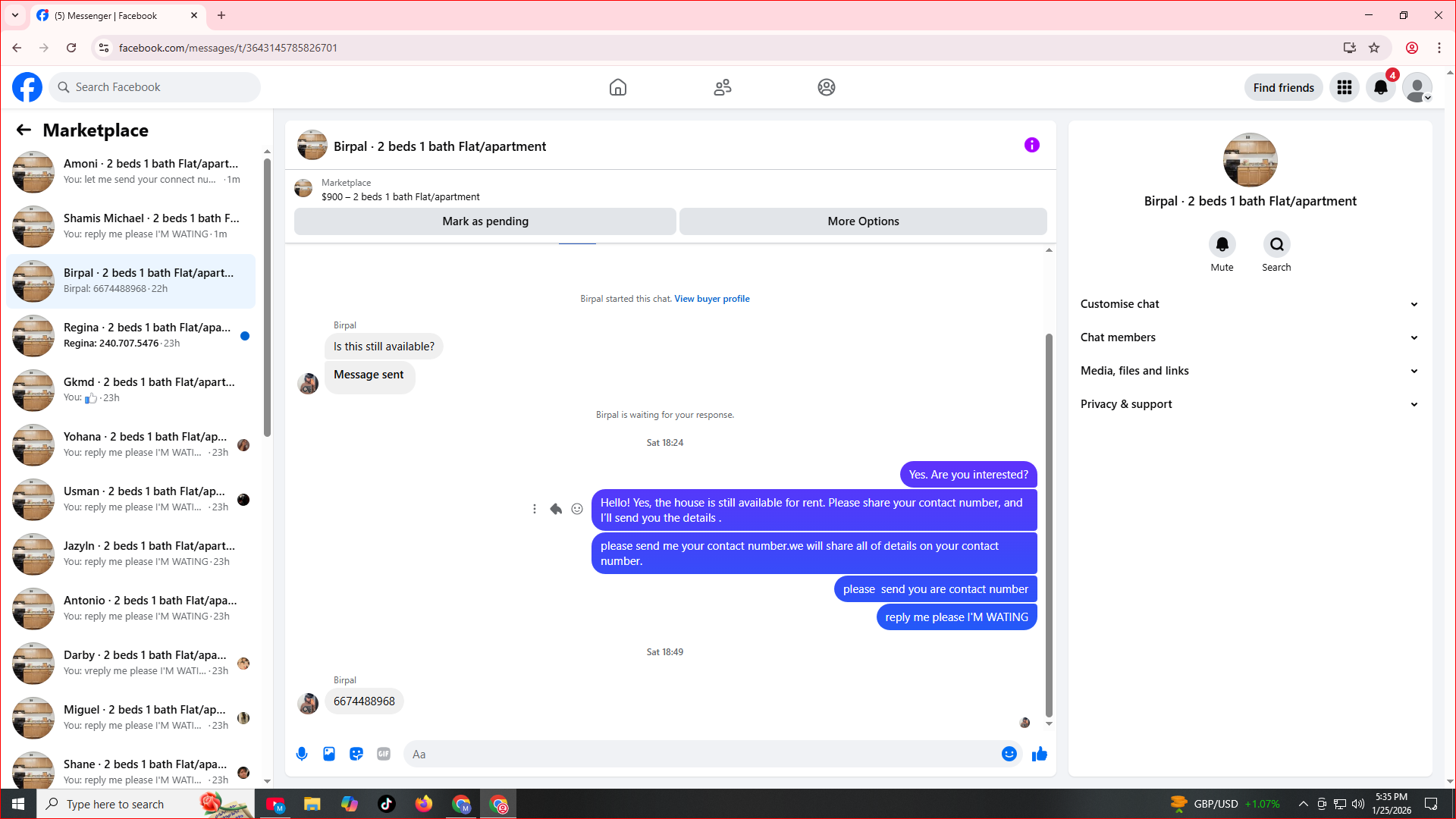This screenshot has width=1456, height=819.
Task: Click the Birpal listing thumbnail in right panel
Action: pyautogui.click(x=1250, y=160)
